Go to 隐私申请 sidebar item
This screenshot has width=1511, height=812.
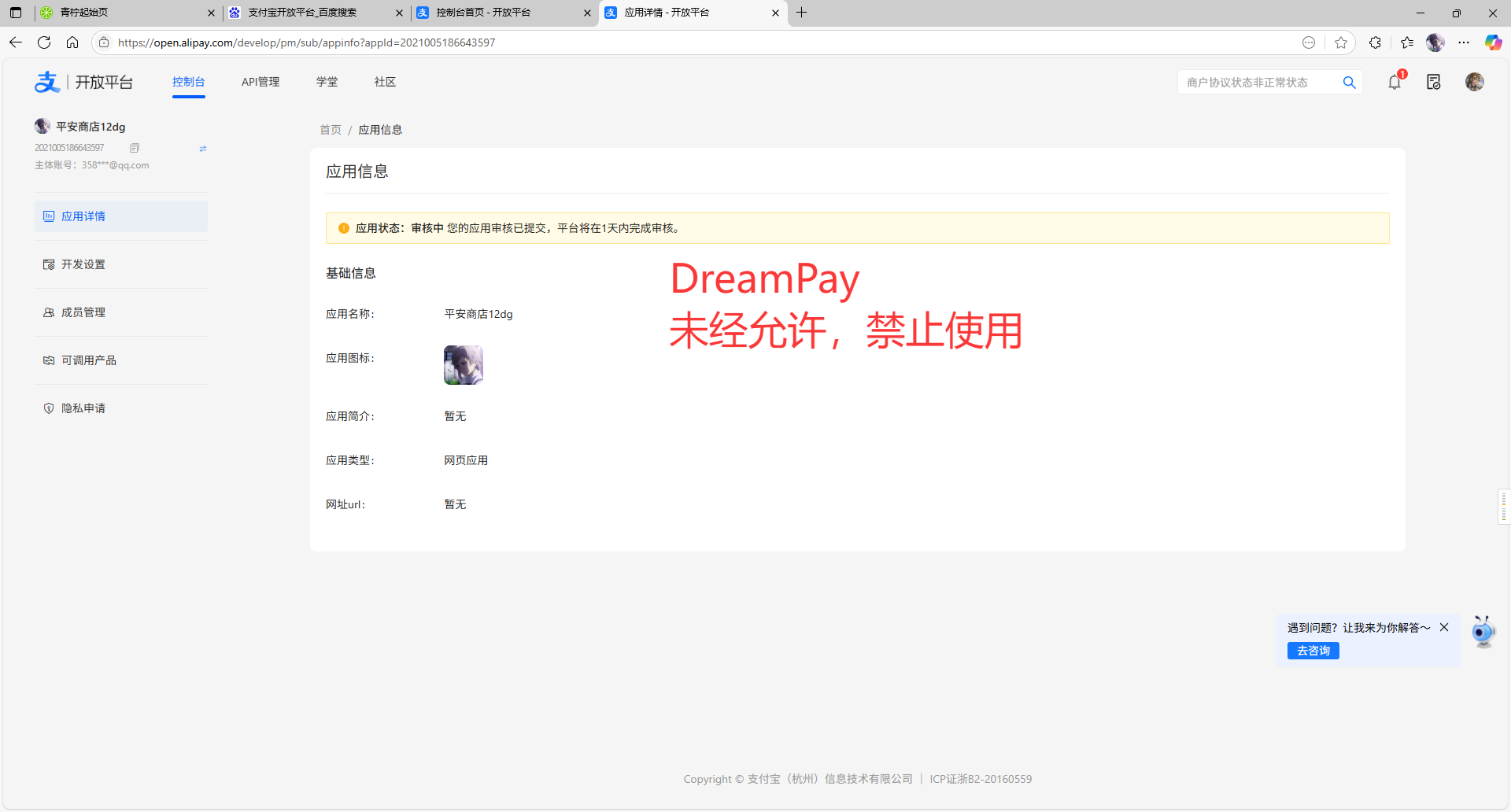click(83, 408)
